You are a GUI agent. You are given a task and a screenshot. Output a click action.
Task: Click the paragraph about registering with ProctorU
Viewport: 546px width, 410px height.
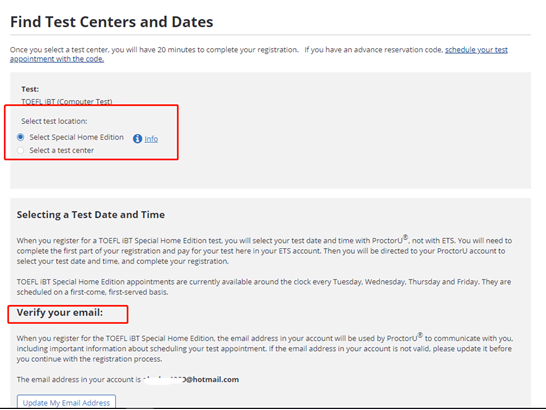tap(264, 250)
